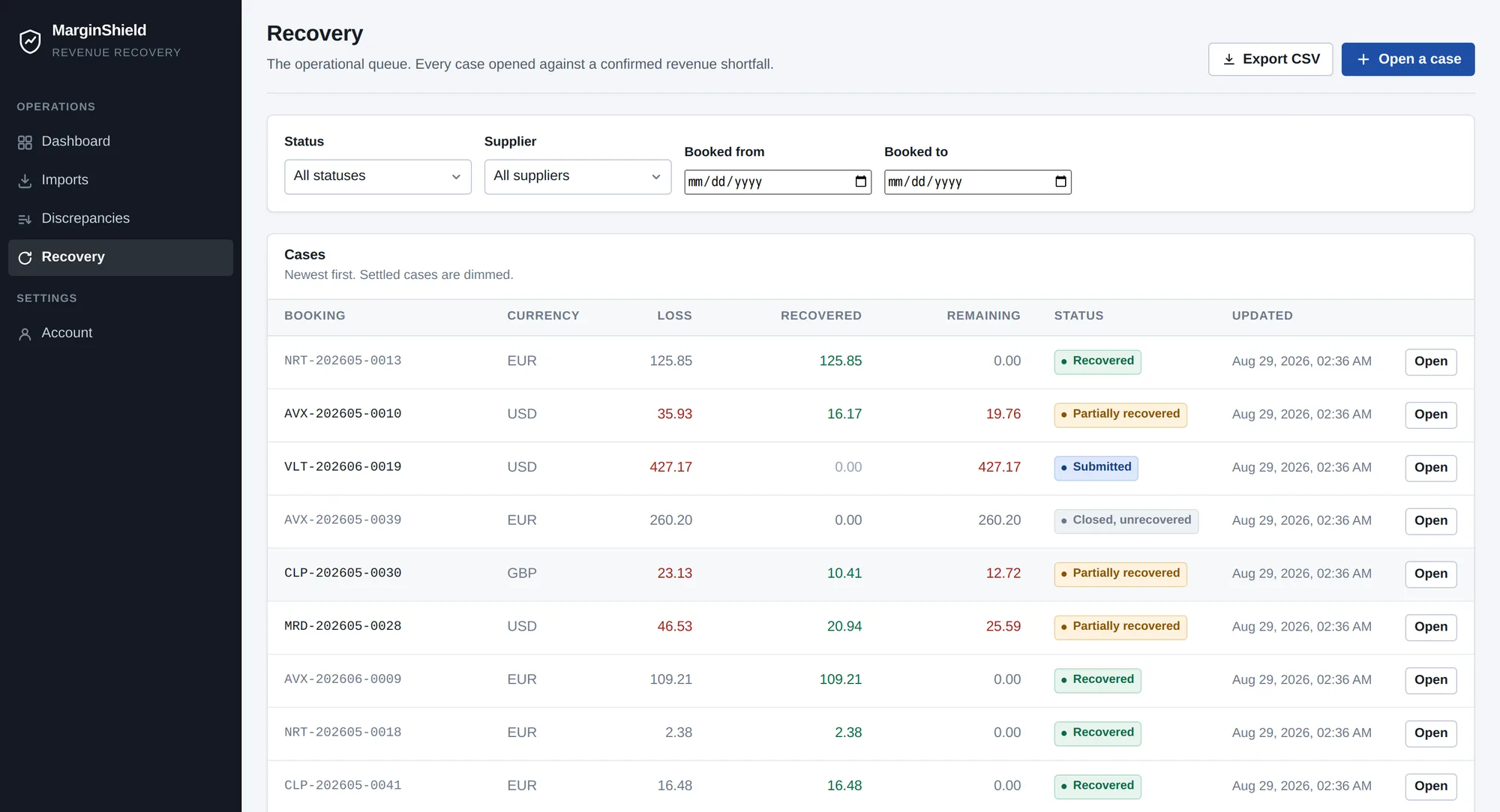Open case MRD-202605-0028

(1430, 628)
